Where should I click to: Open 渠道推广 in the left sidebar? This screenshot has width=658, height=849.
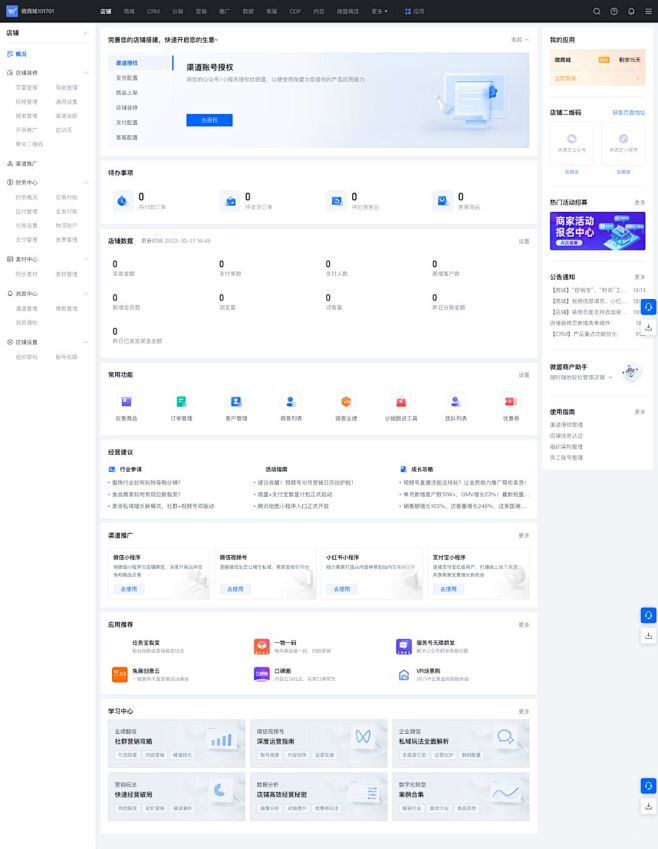point(26,164)
